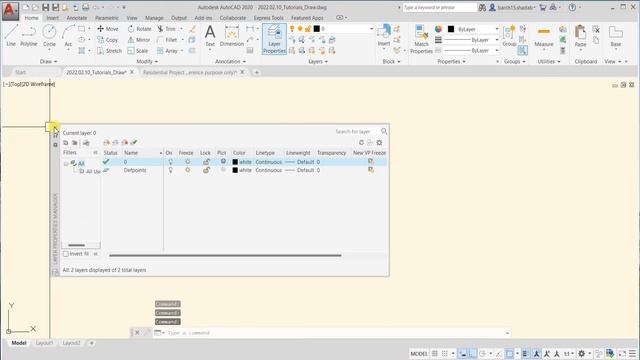The image size is (640, 360).
Task: Open Layer Properties button in ribbon
Action: tap(274, 39)
